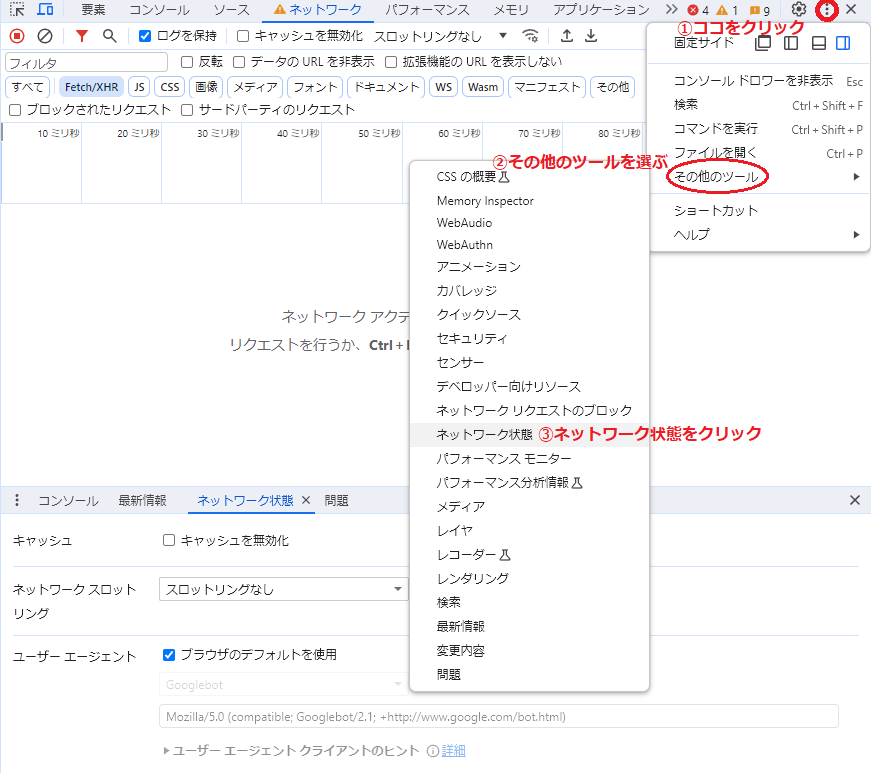Click the フィルタ text input field
This screenshot has height=773, width=871.
86,62
